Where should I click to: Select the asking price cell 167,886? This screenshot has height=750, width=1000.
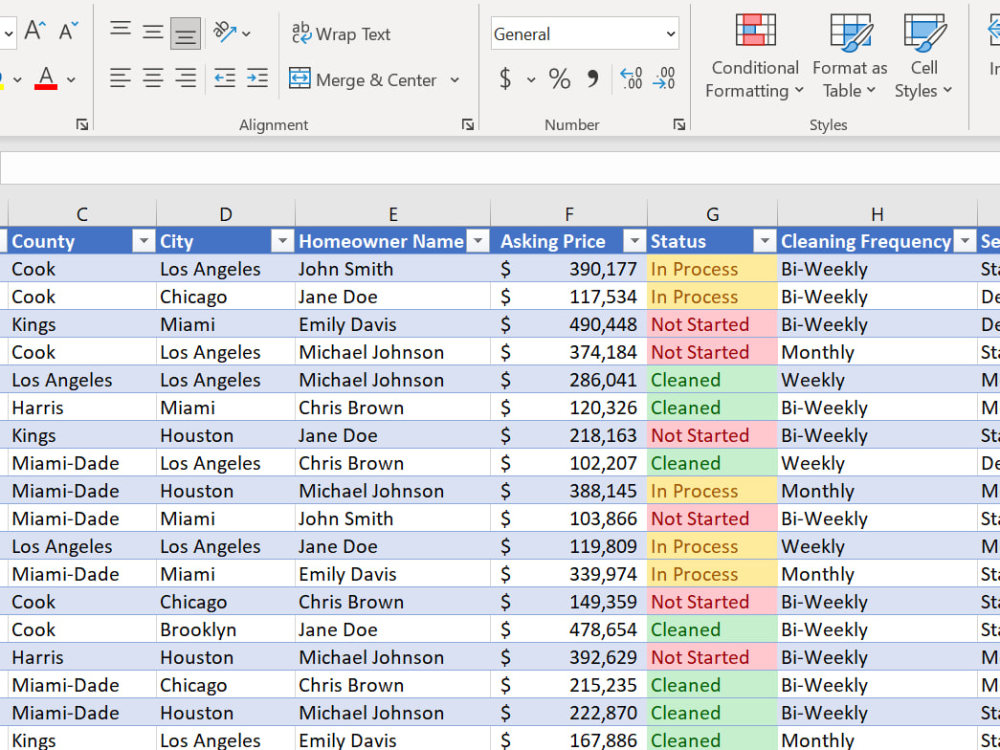569,740
